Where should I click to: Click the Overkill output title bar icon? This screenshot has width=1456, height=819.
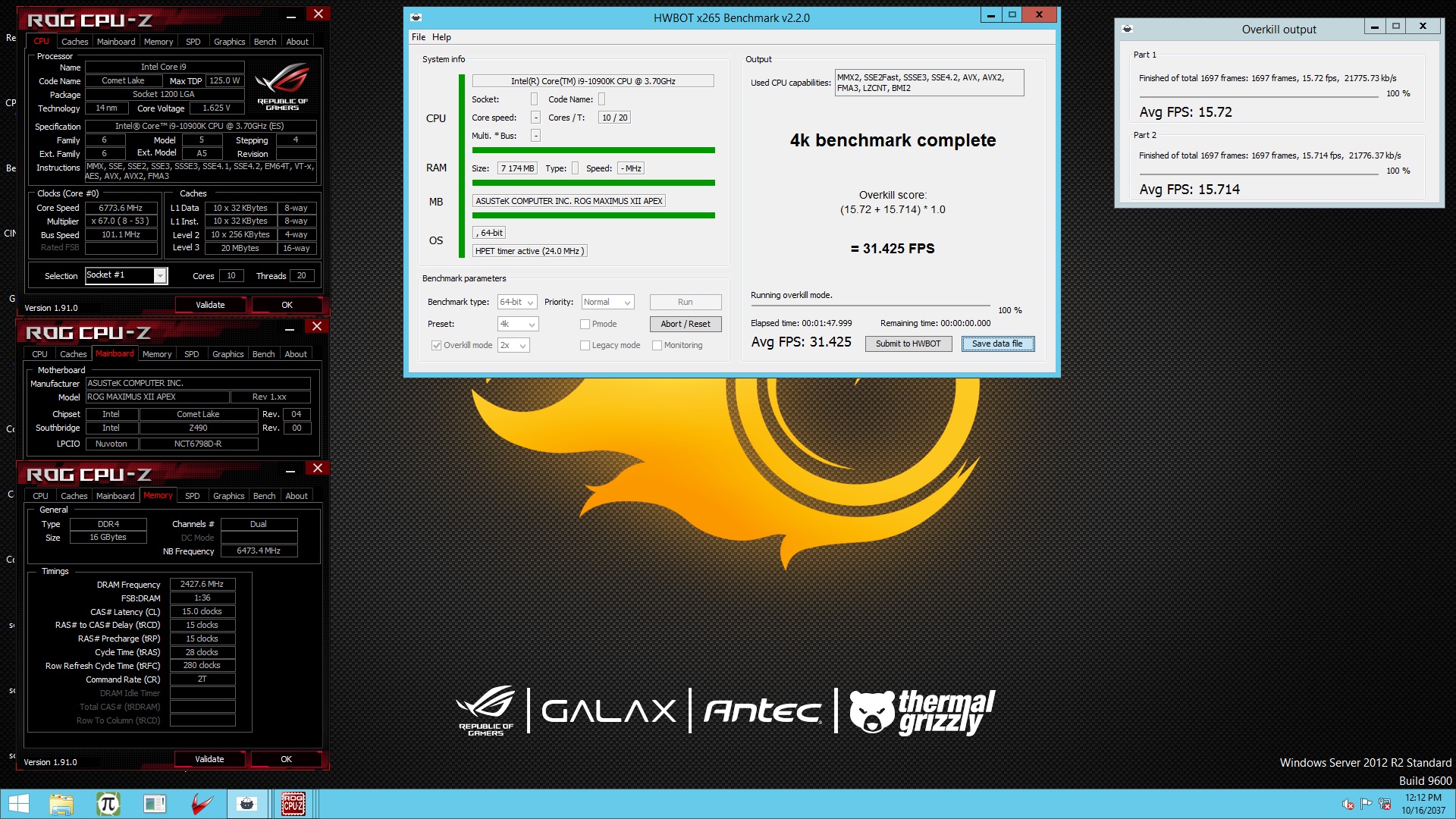(x=1127, y=29)
